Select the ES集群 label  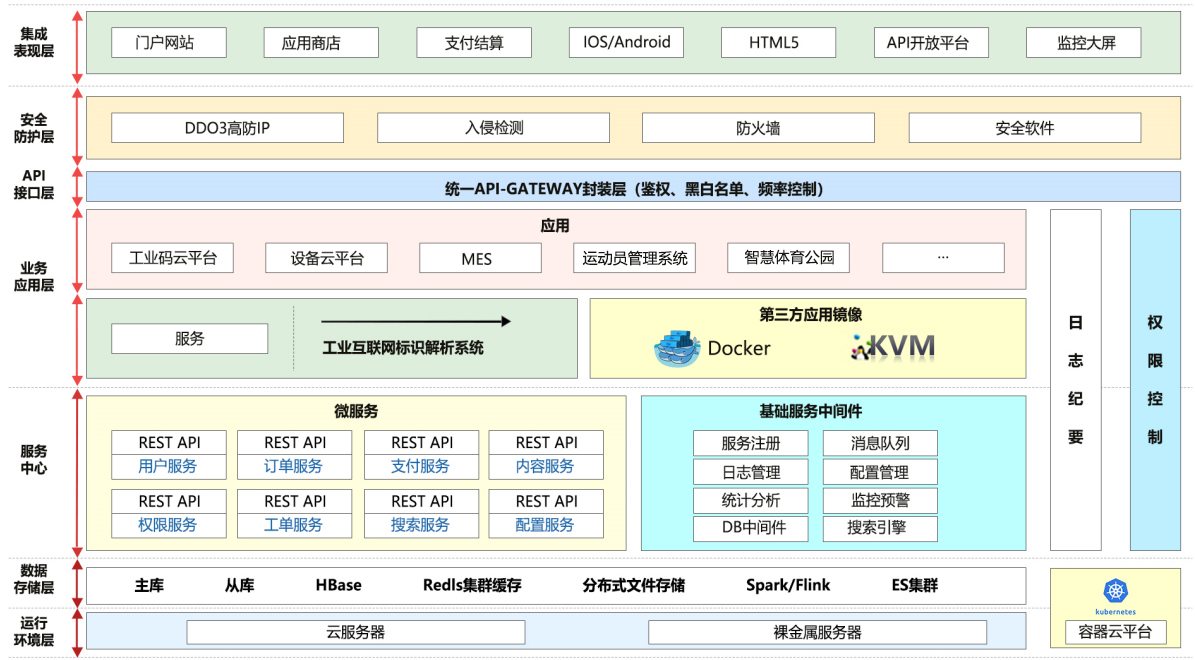(915, 585)
